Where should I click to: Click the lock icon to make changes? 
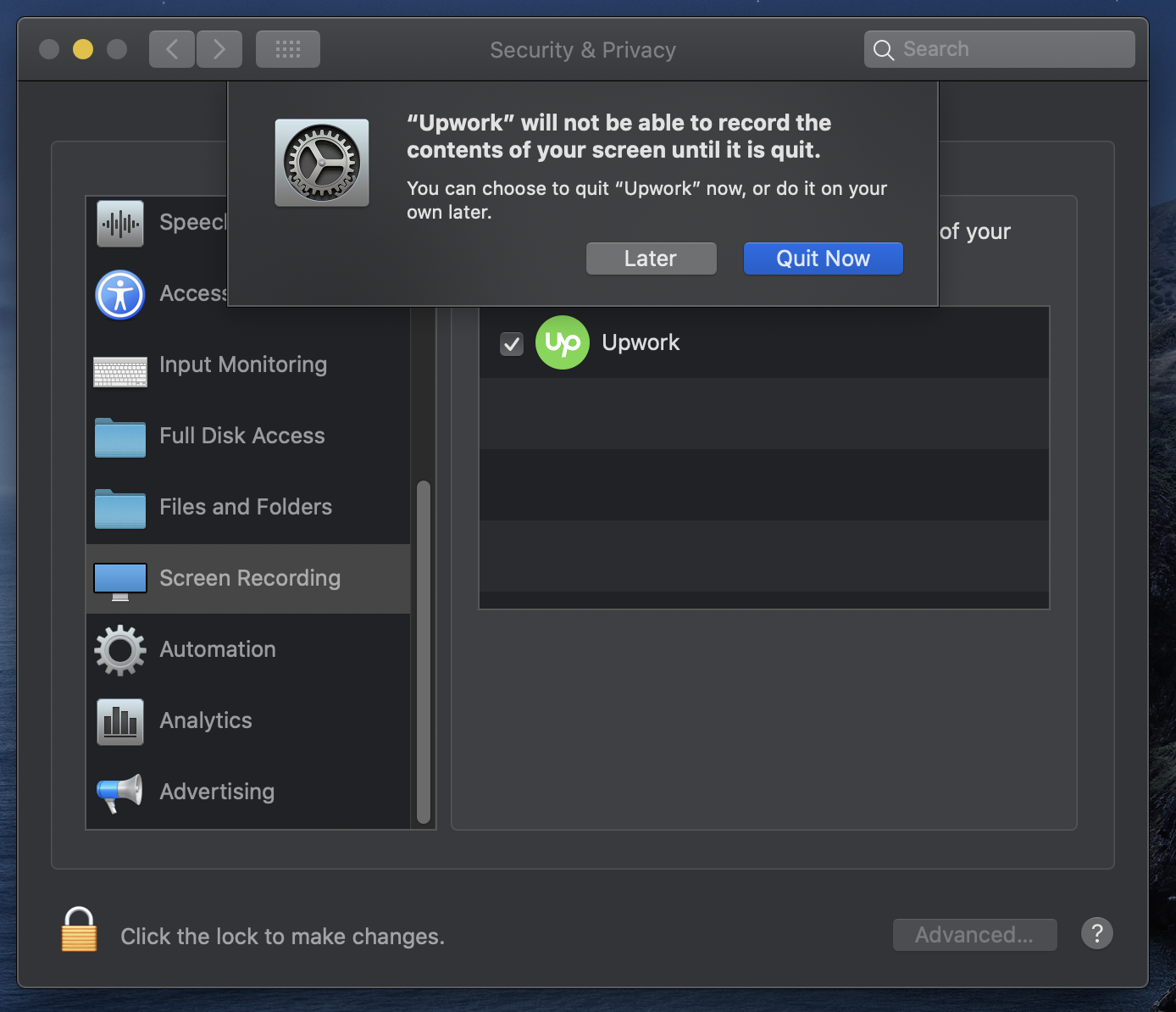pyautogui.click(x=79, y=931)
